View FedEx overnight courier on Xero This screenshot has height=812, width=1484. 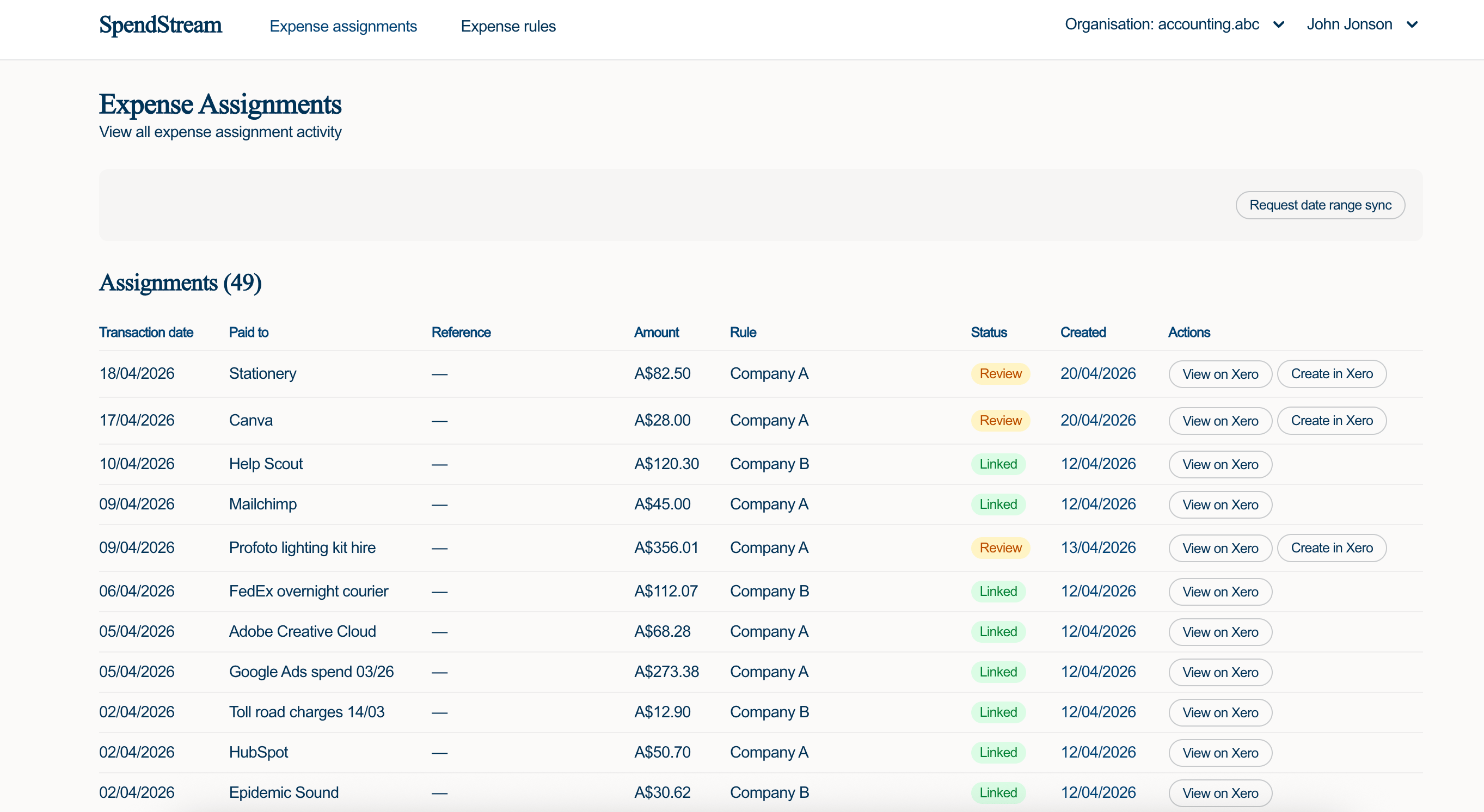pyautogui.click(x=1220, y=592)
